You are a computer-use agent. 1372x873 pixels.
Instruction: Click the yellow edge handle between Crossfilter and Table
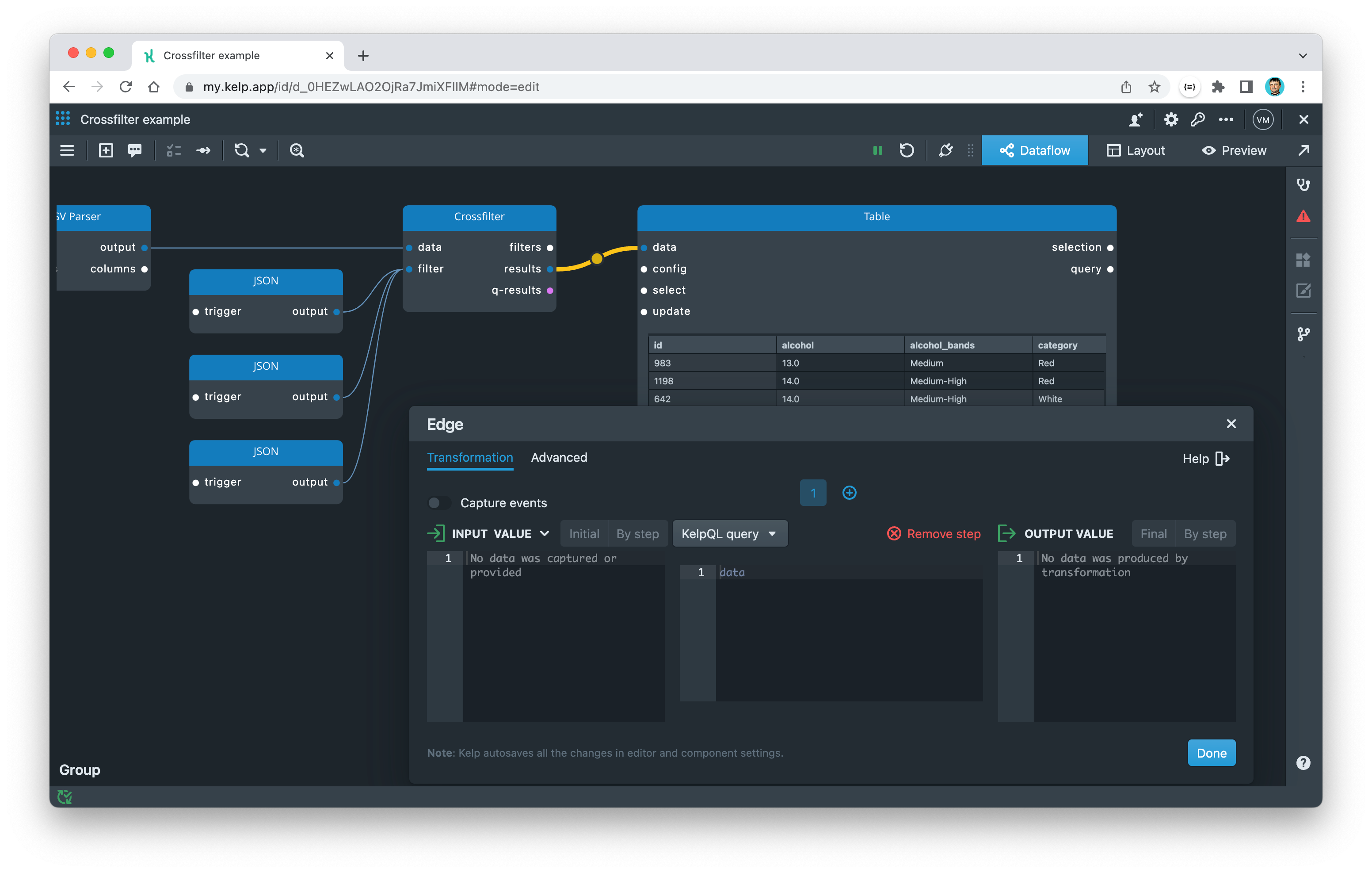[x=597, y=258]
